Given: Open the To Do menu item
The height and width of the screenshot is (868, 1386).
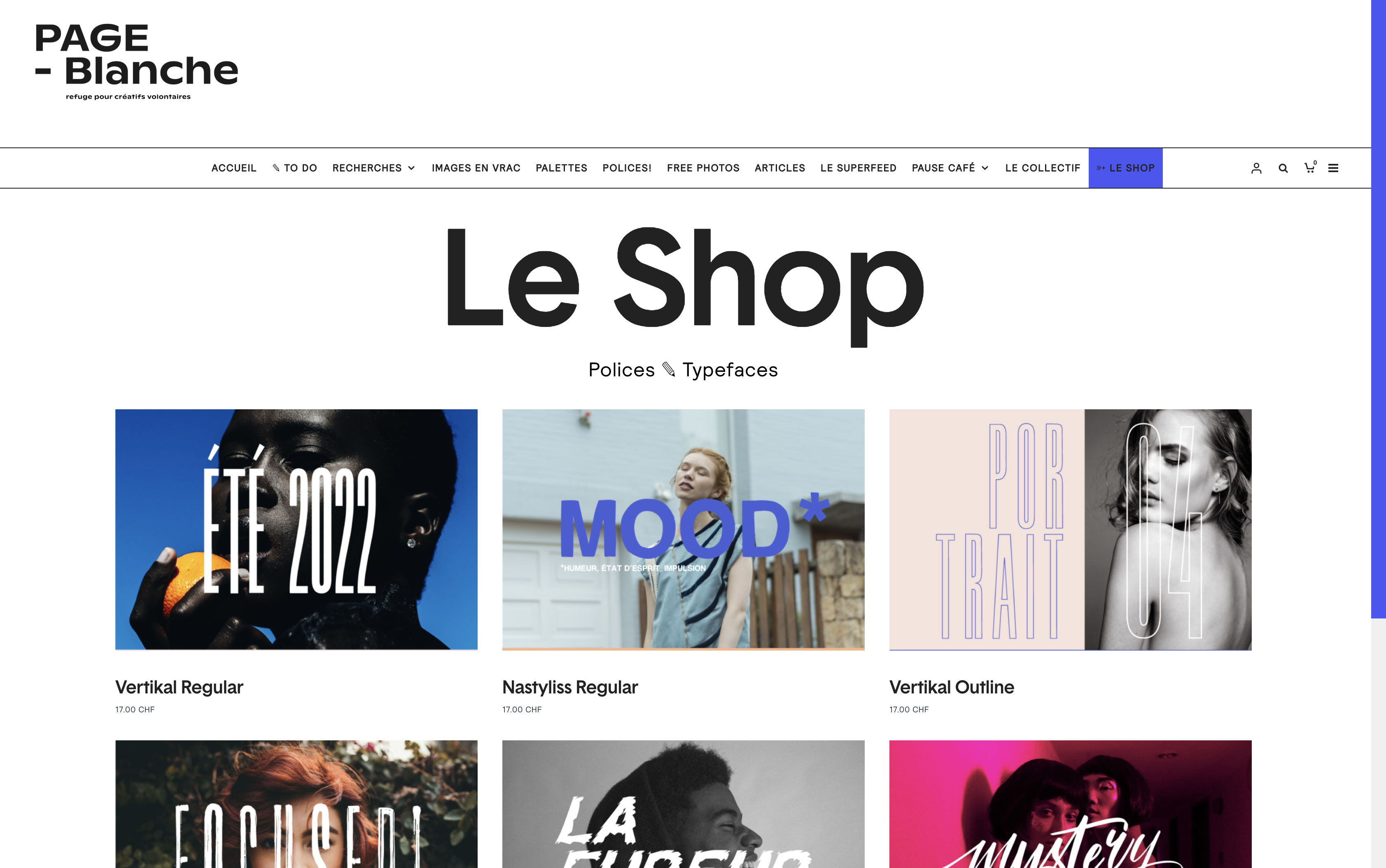Looking at the screenshot, I should (x=294, y=168).
